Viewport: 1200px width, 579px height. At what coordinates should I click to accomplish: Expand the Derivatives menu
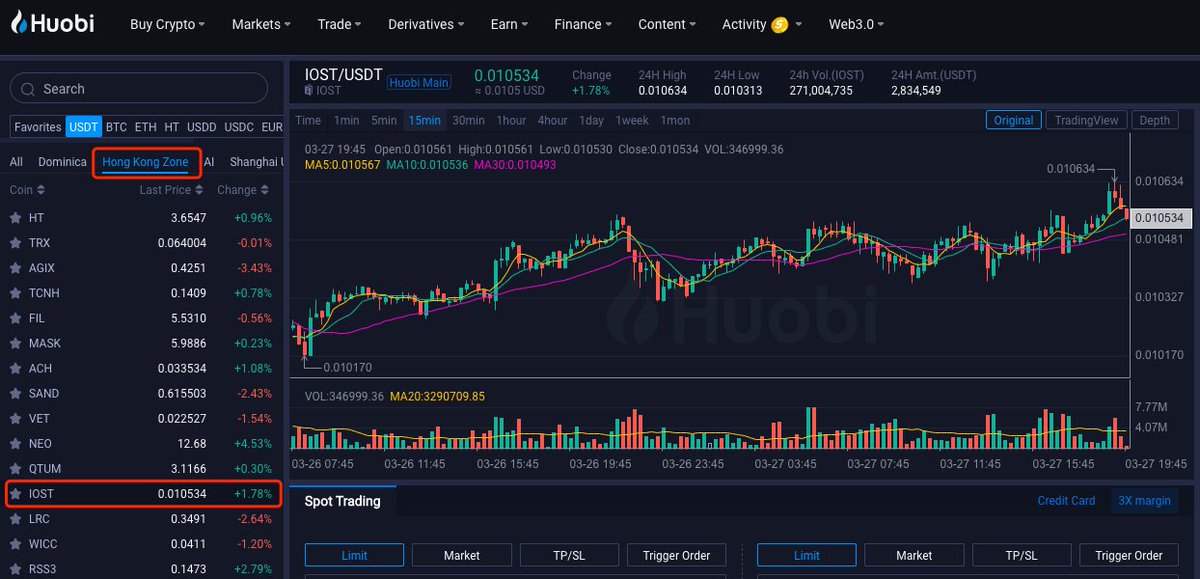point(426,24)
